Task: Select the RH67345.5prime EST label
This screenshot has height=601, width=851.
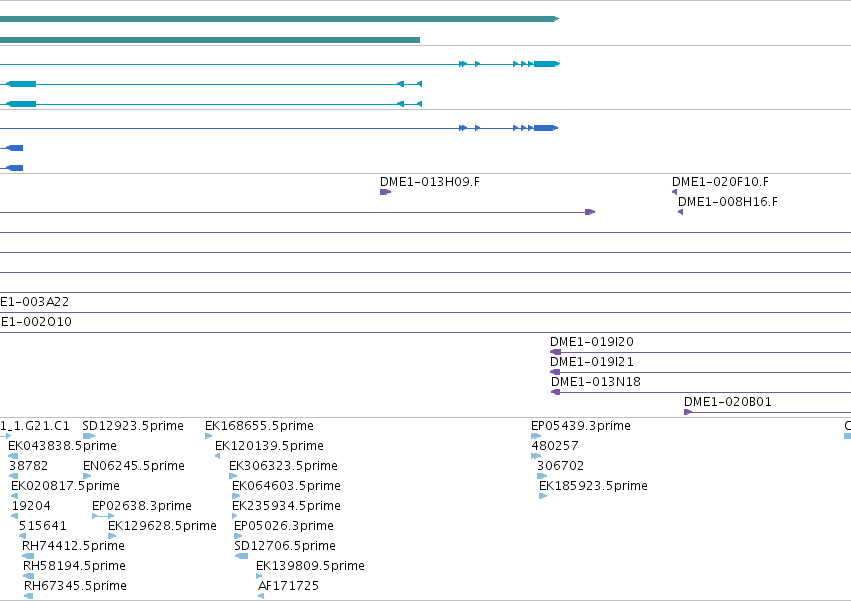Action: [x=75, y=586]
